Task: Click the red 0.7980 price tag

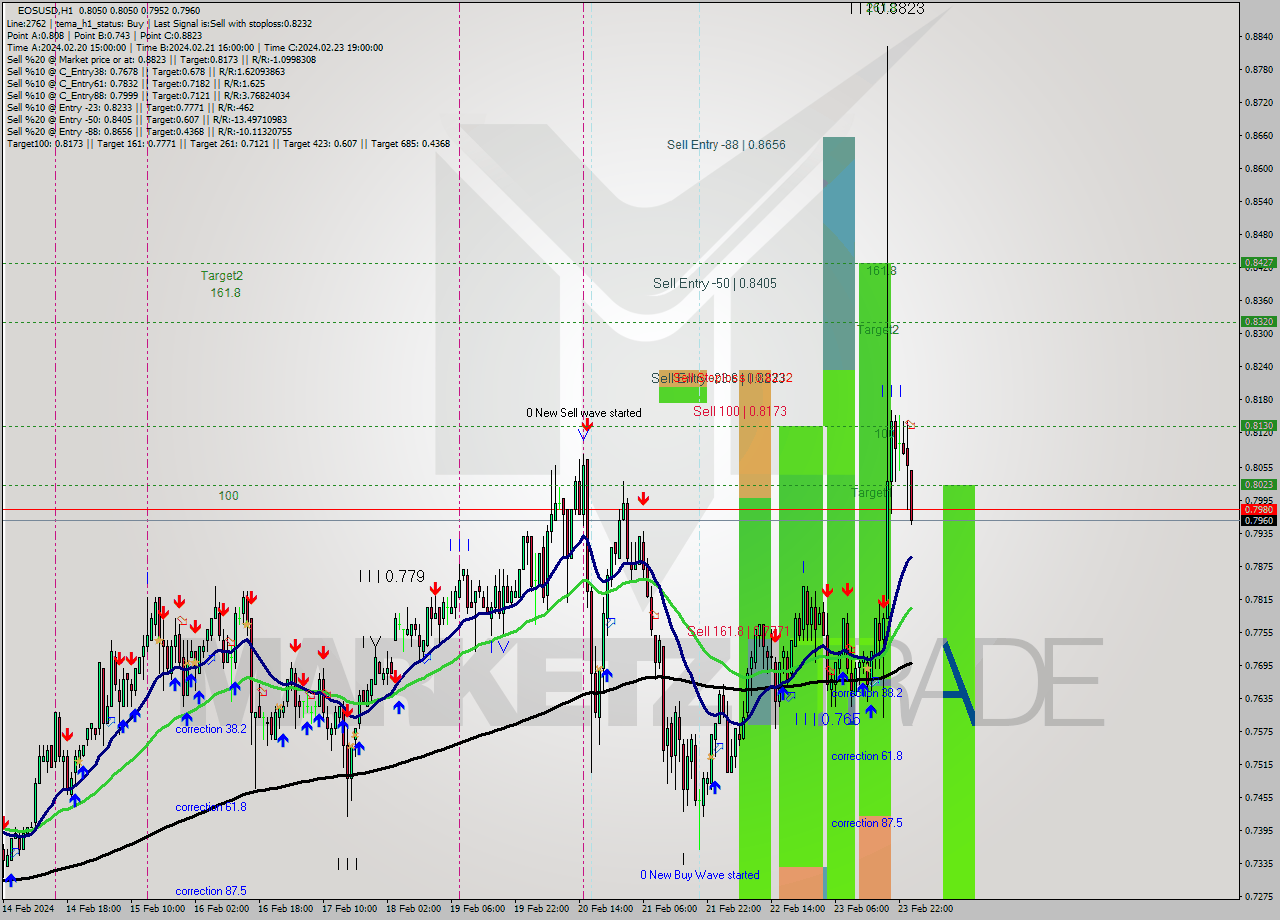Action: point(1258,509)
